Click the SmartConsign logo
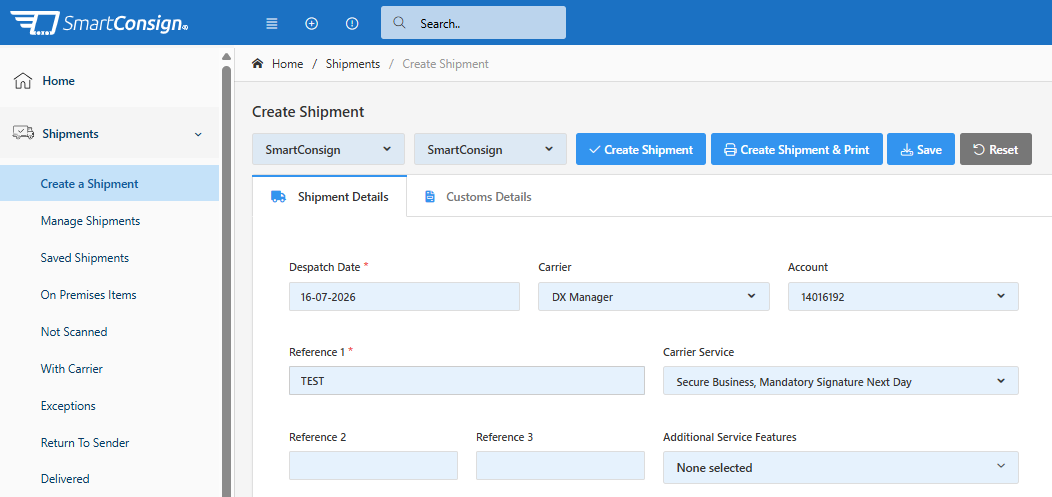1052x497 pixels. click(x=99, y=23)
